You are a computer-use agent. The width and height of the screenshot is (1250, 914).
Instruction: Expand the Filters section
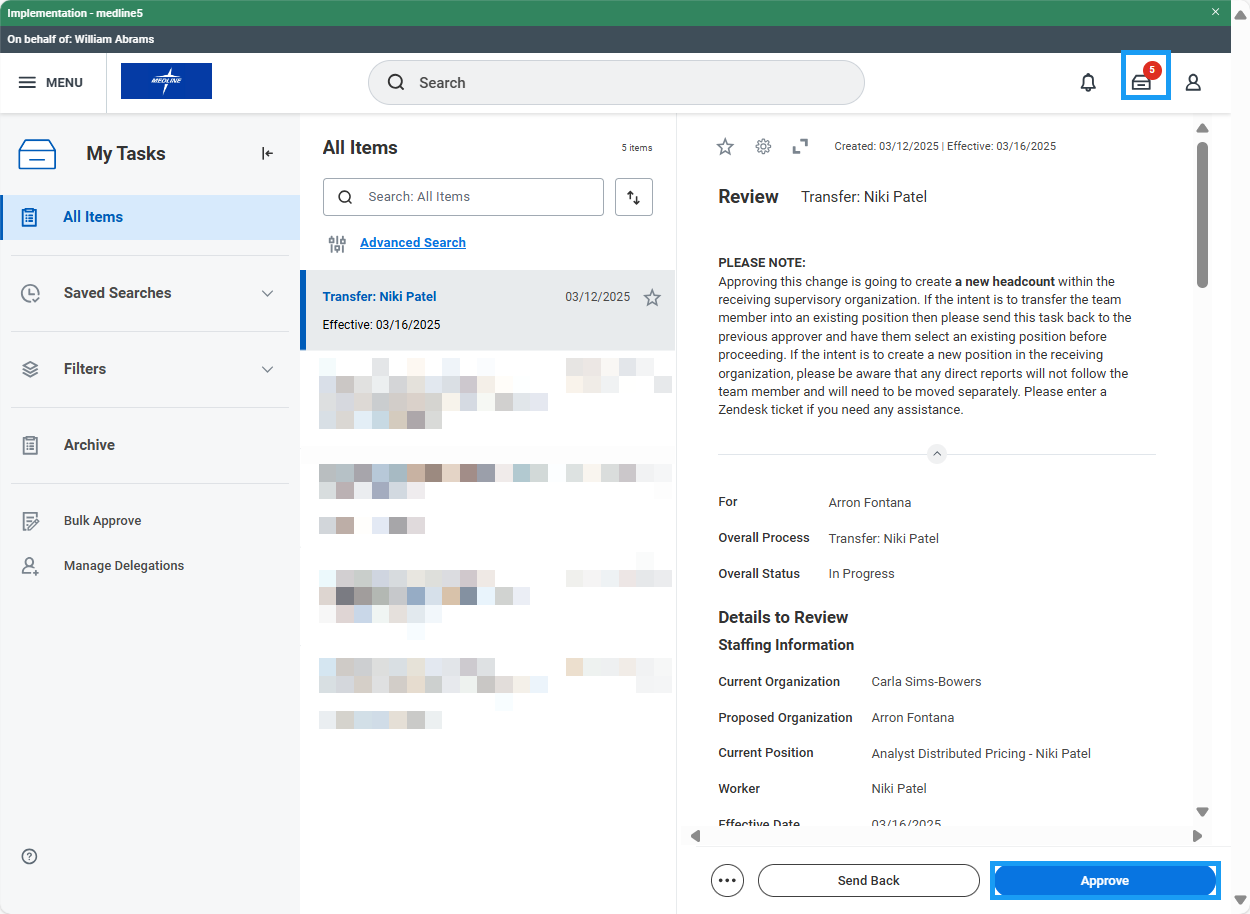267,369
